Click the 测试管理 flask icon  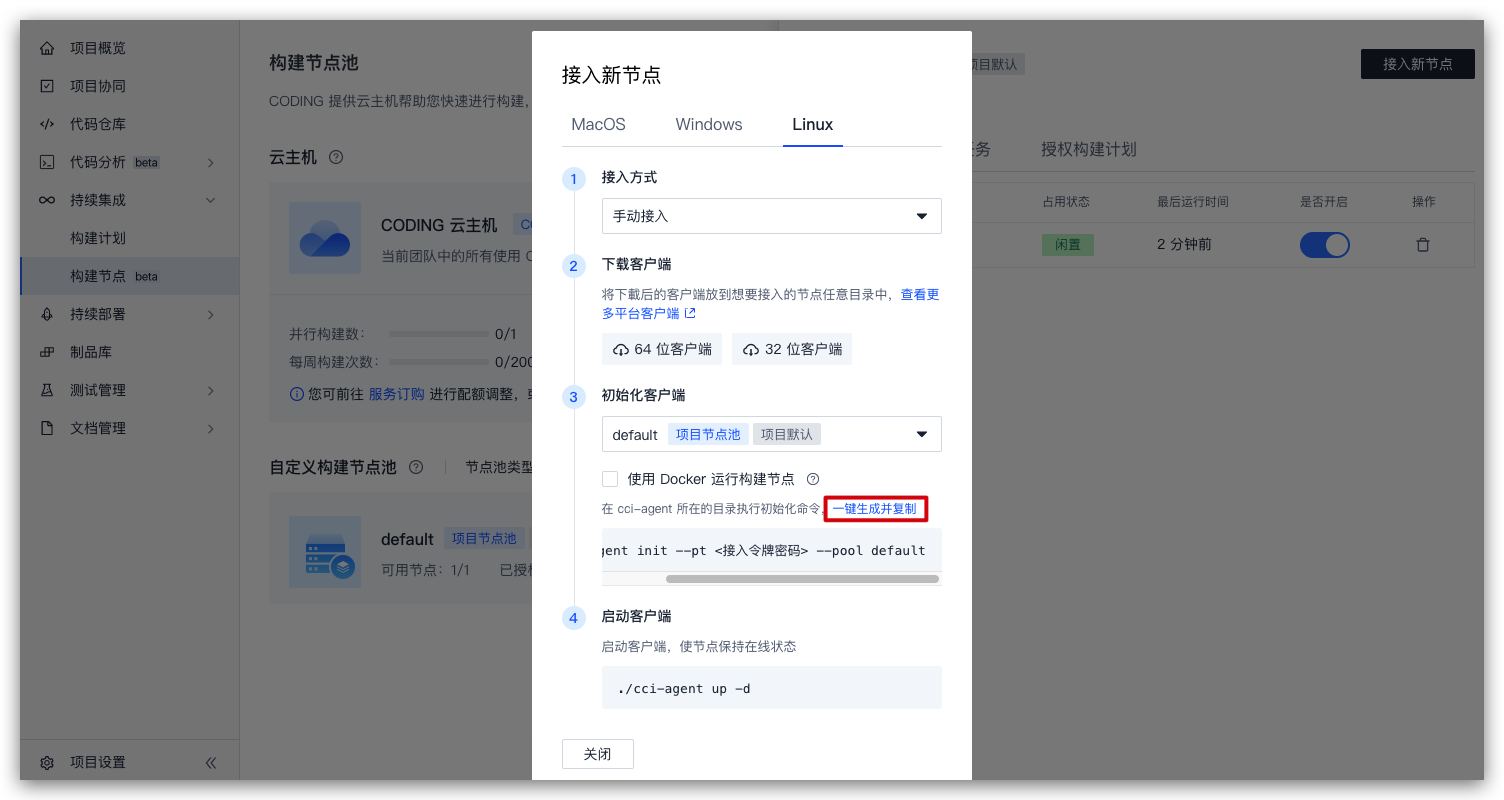tap(47, 390)
